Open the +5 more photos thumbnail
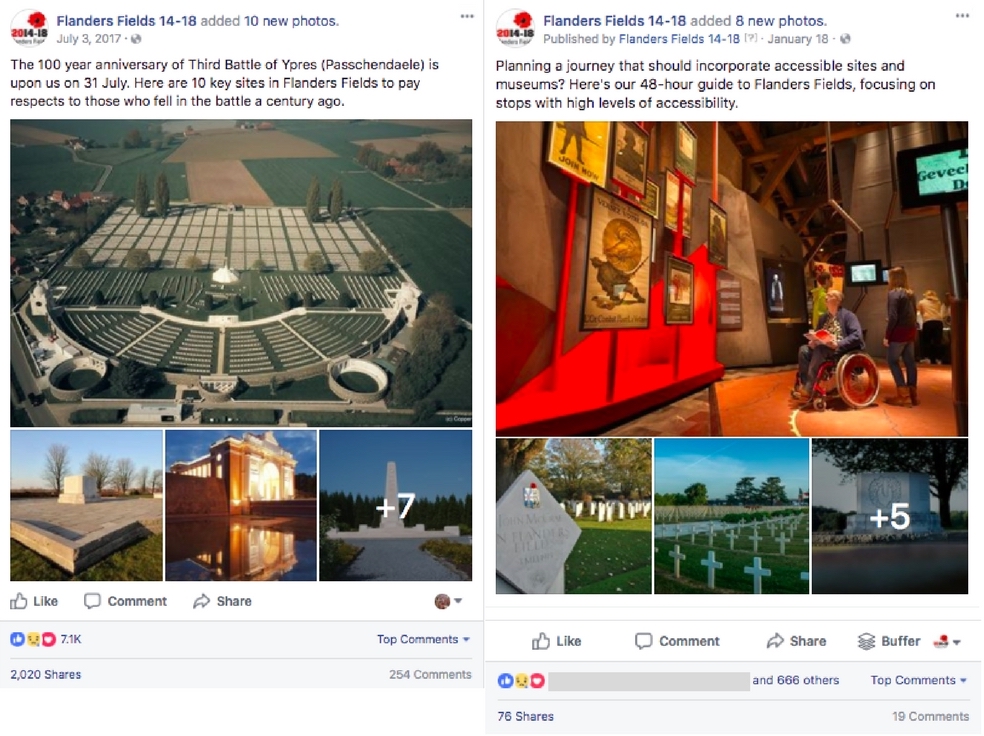 click(890, 516)
